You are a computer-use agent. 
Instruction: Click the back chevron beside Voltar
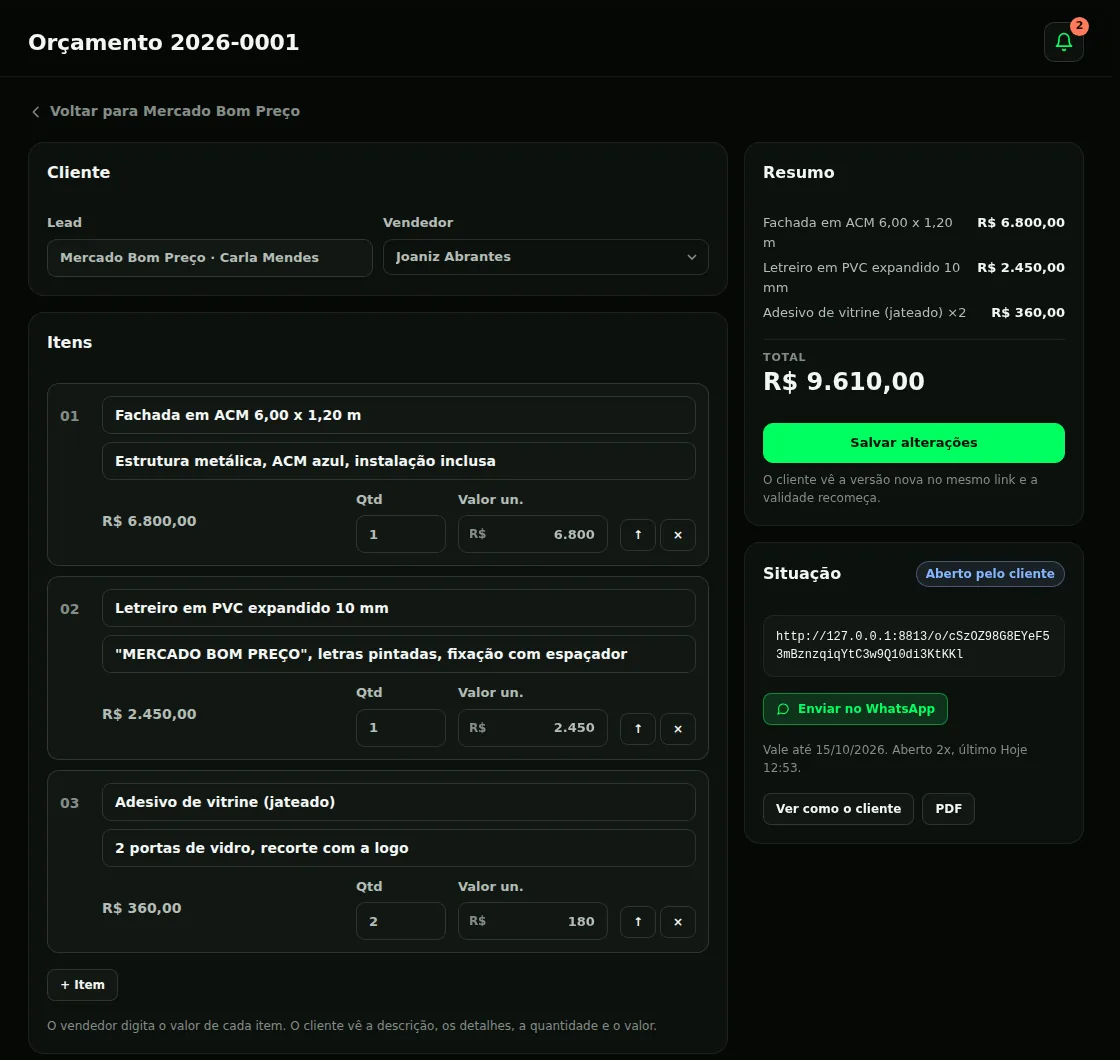point(36,111)
